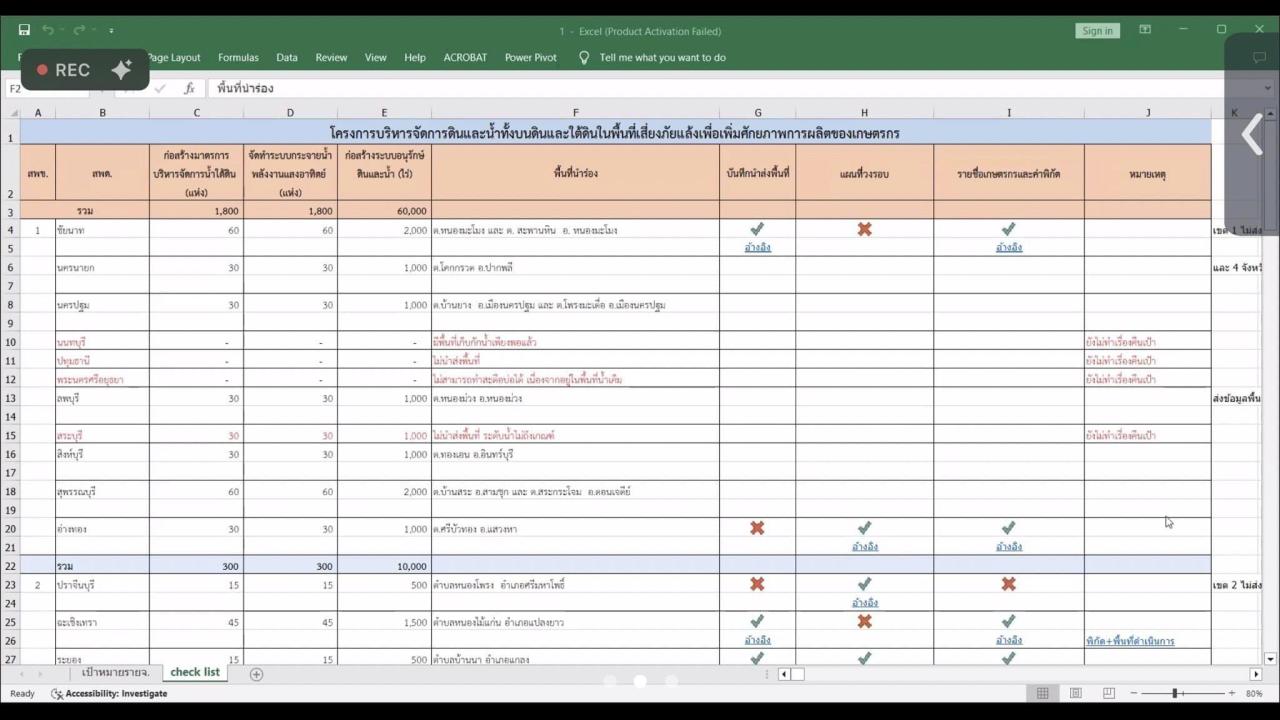
Task: Open Ribbon Display Options icon
Action: click(1145, 30)
